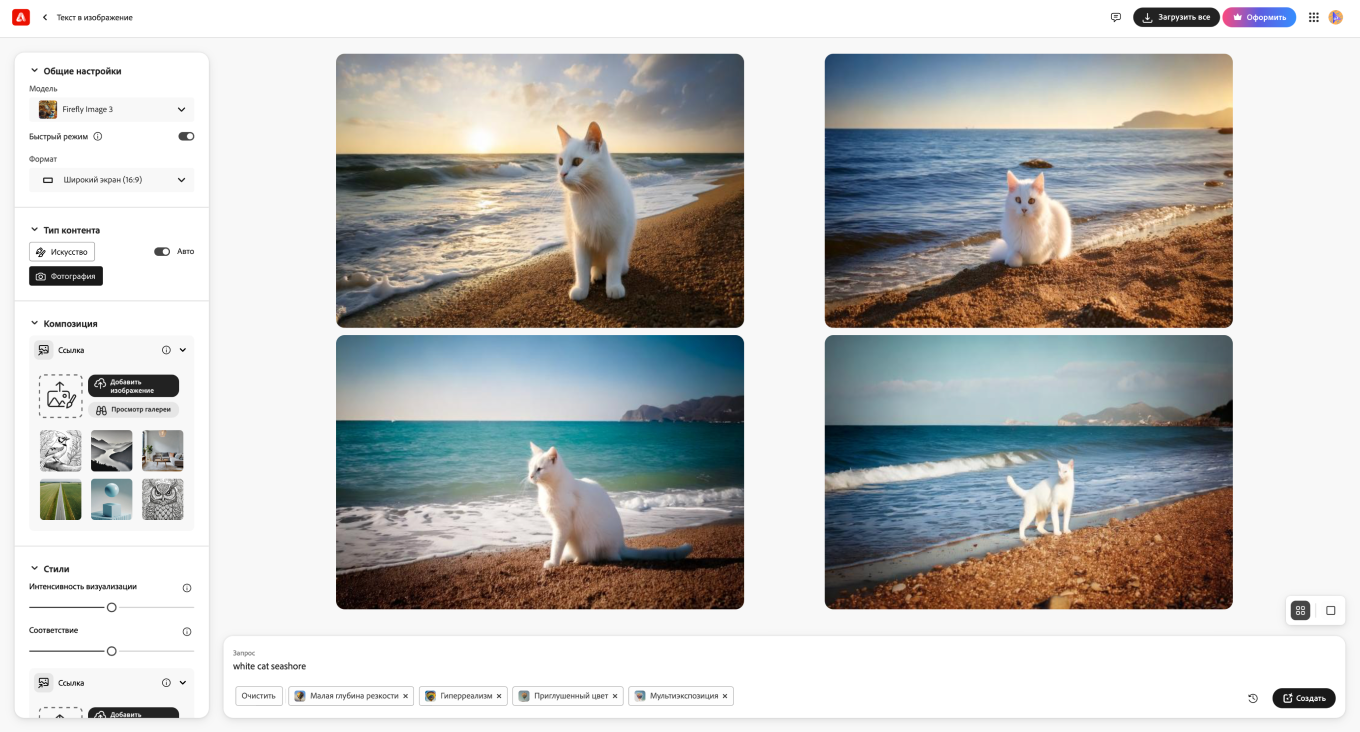
Task: Collapse the Общие настройки section
Action: tap(34, 71)
